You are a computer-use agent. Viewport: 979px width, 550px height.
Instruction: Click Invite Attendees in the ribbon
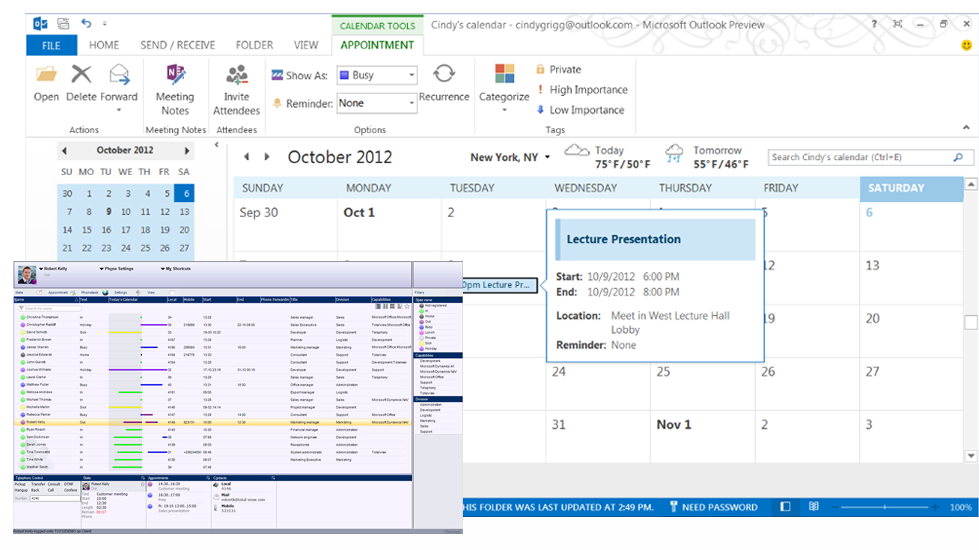pyautogui.click(x=236, y=91)
